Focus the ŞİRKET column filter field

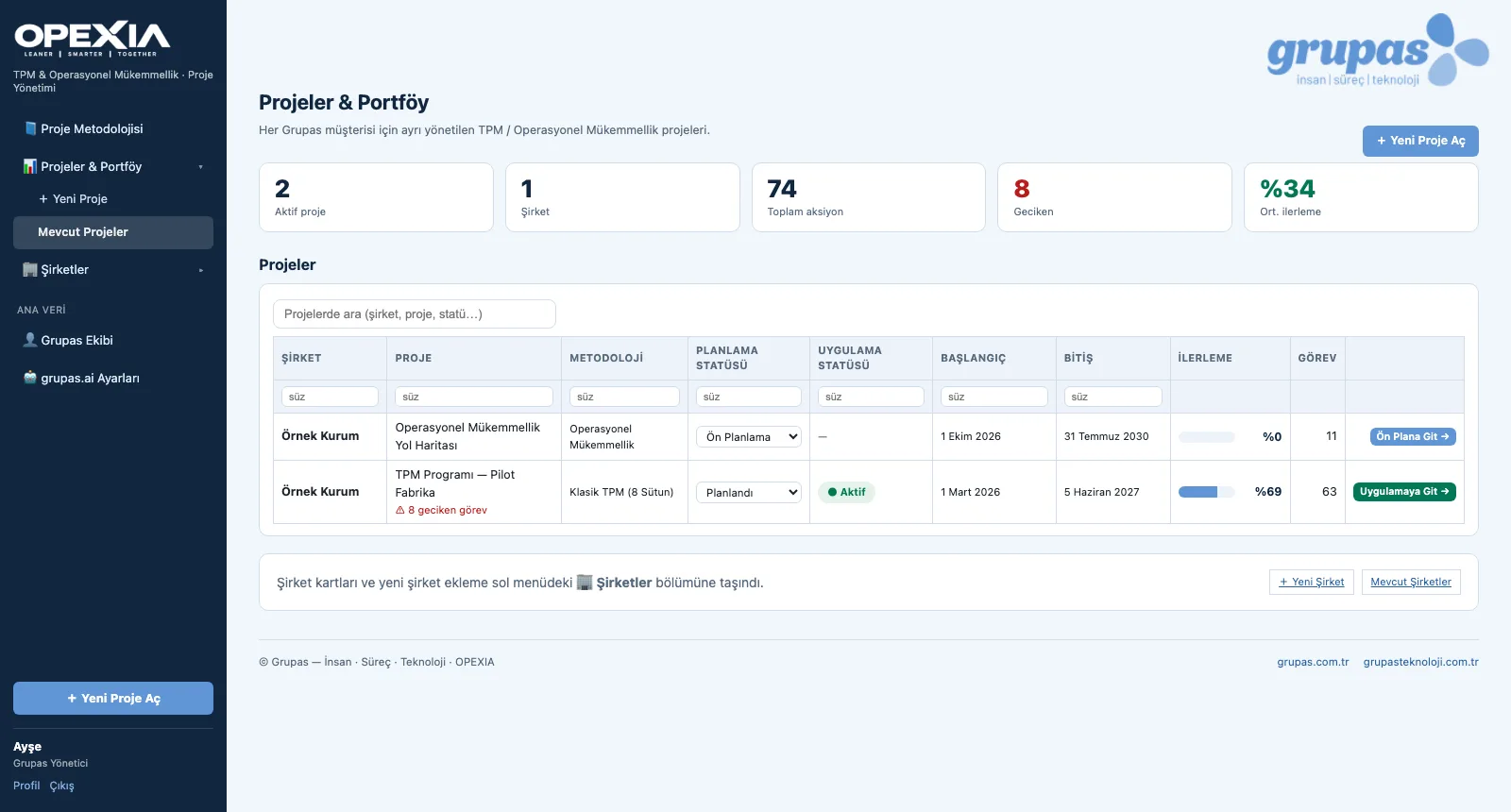pyautogui.click(x=330, y=397)
